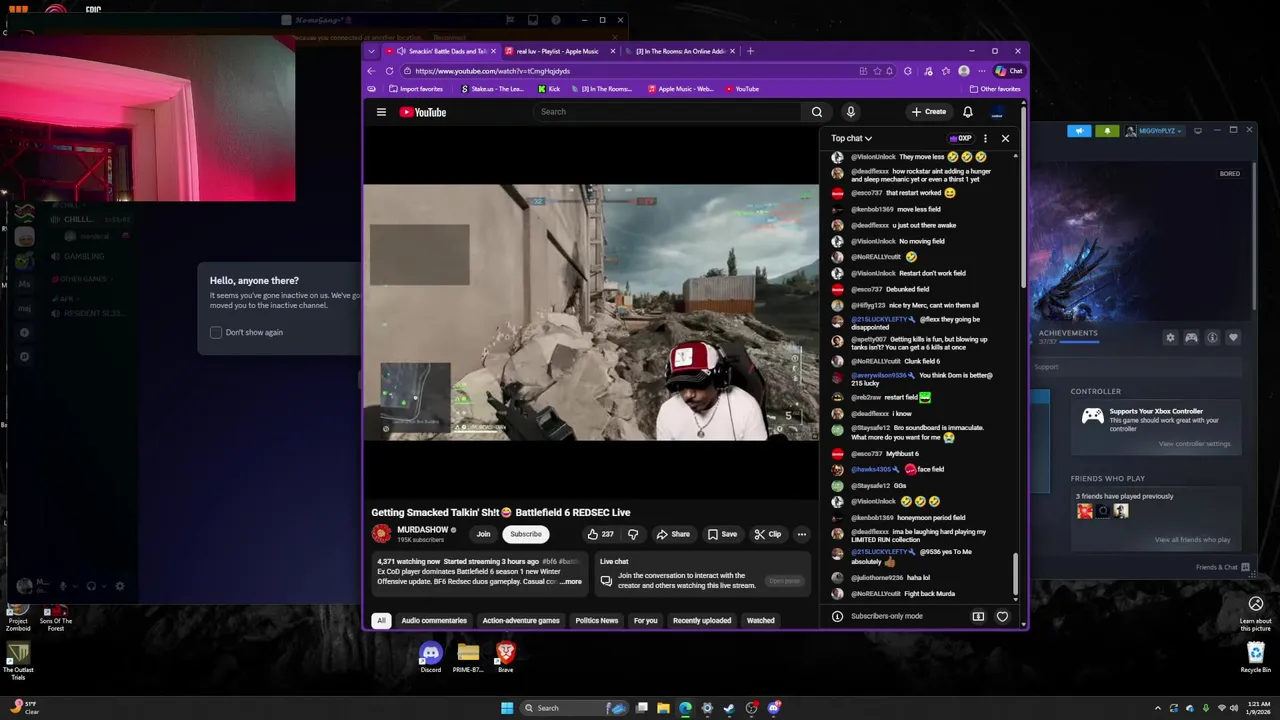Open Windows Start menu
This screenshot has height=720, width=1280.
click(507, 708)
